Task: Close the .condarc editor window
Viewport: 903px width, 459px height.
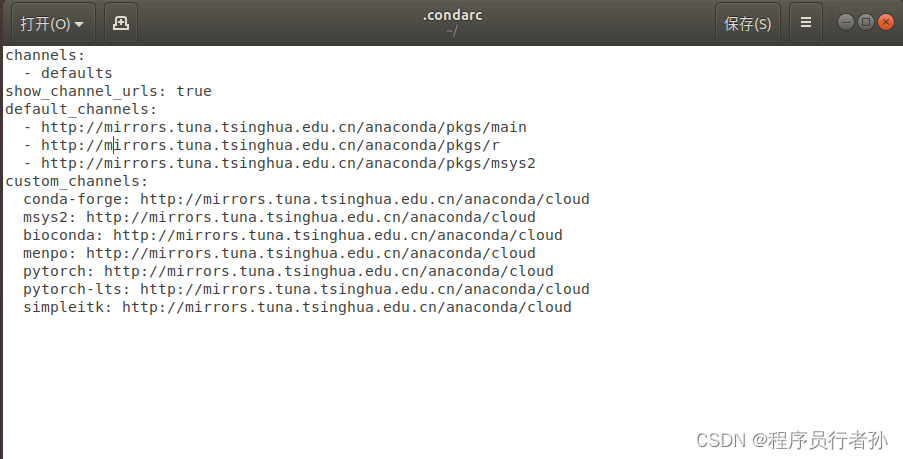Action: (x=885, y=22)
